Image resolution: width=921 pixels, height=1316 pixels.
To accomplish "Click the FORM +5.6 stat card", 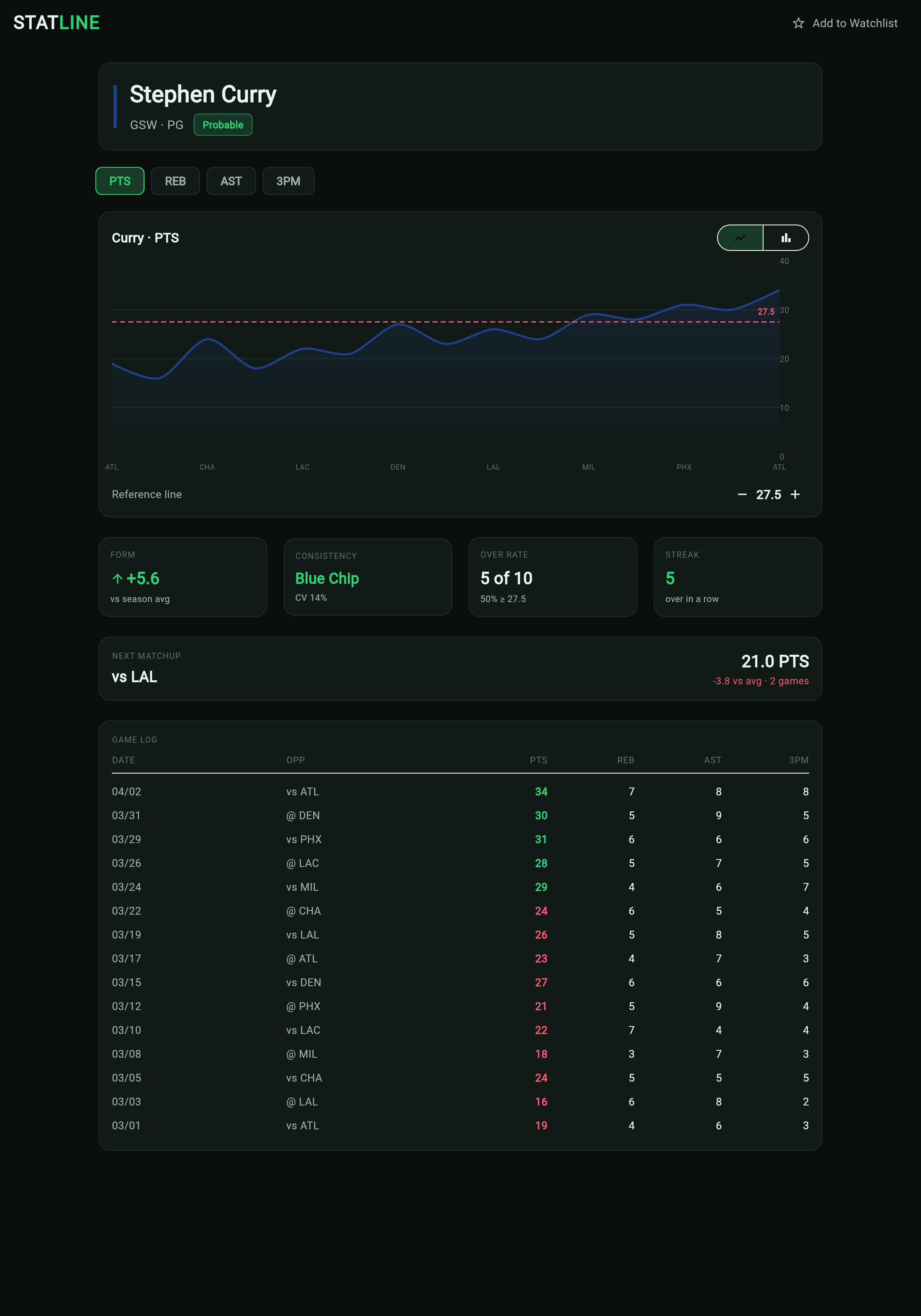I will [x=183, y=577].
